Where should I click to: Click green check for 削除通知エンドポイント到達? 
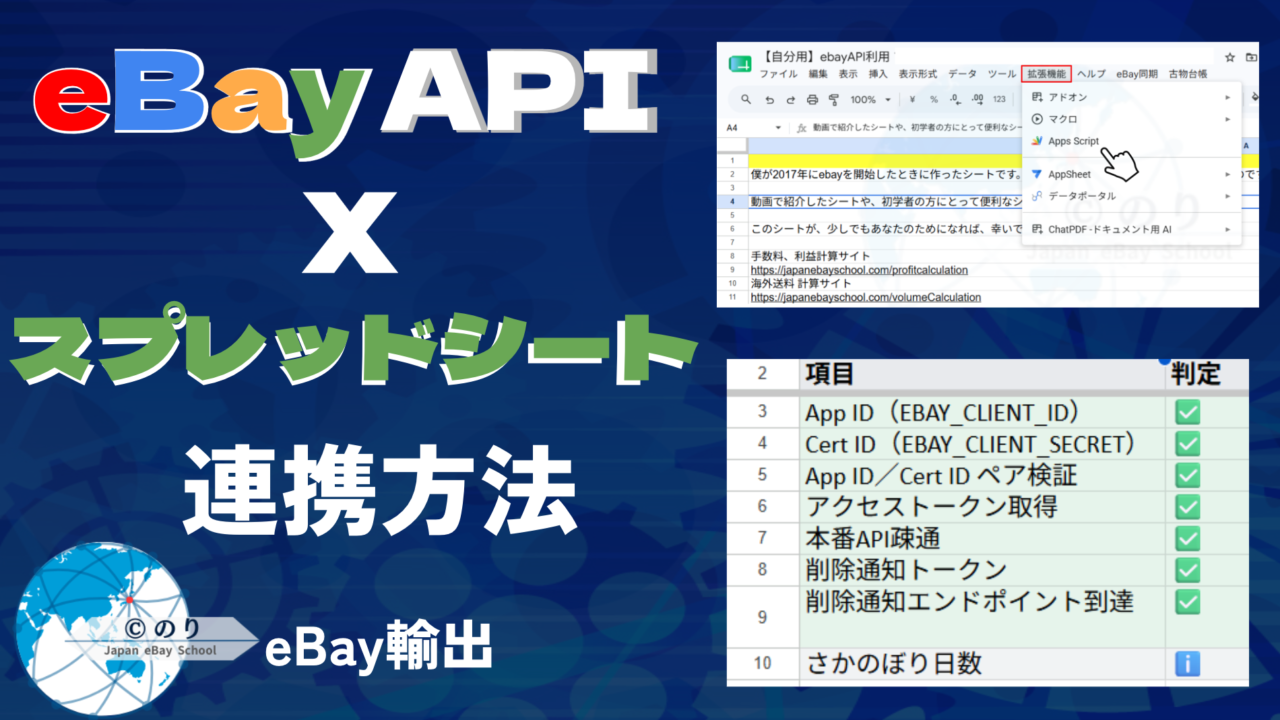tap(1187, 602)
